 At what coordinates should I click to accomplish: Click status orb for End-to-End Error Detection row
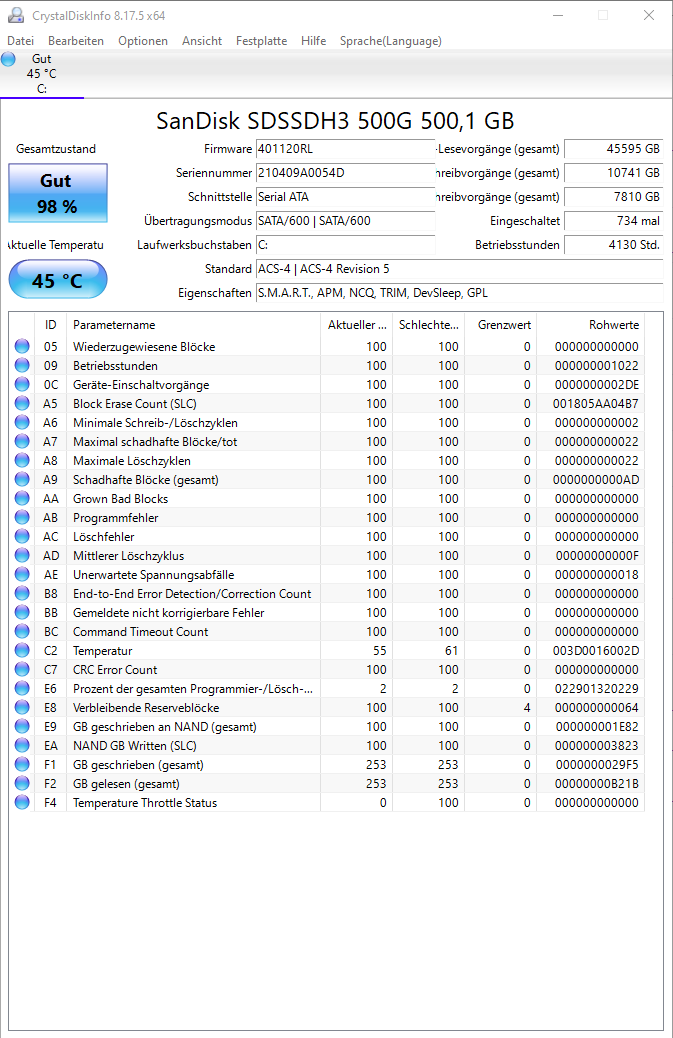point(22,594)
